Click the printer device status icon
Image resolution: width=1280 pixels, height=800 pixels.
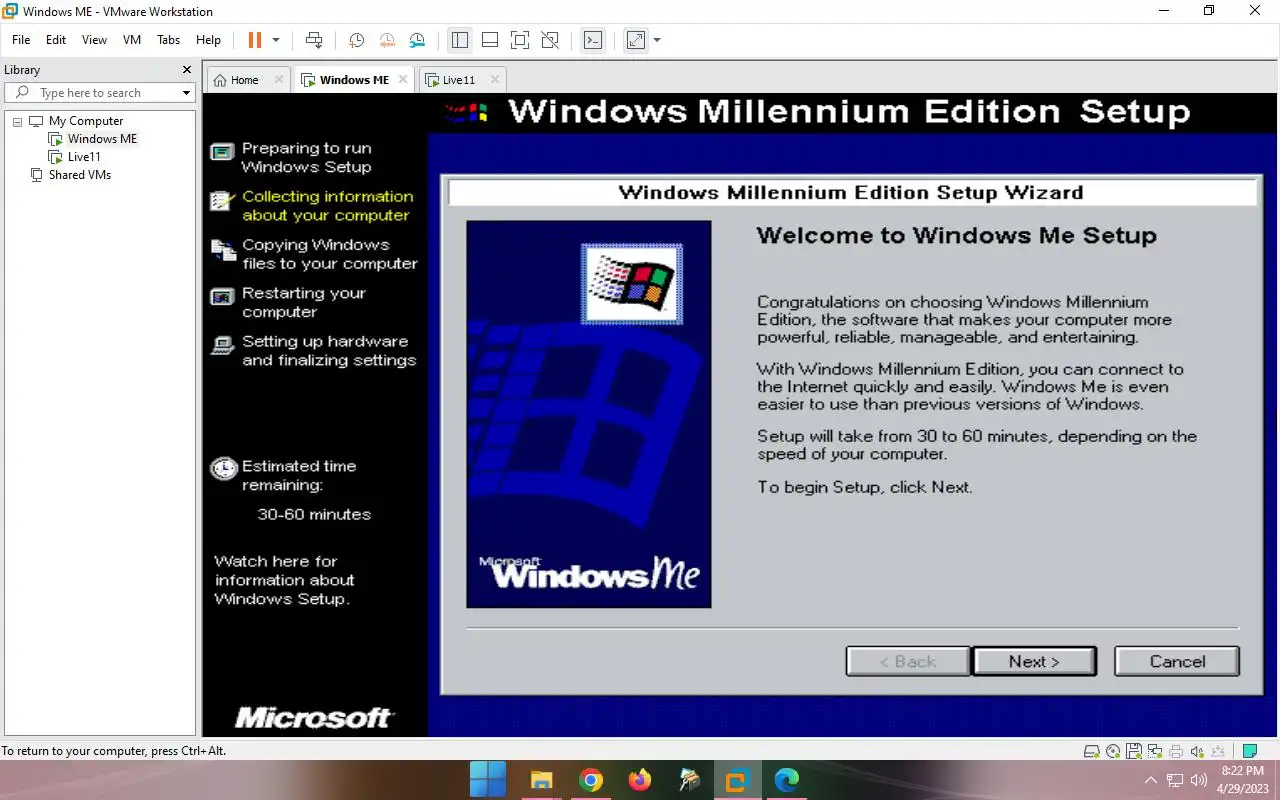[1176, 751]
